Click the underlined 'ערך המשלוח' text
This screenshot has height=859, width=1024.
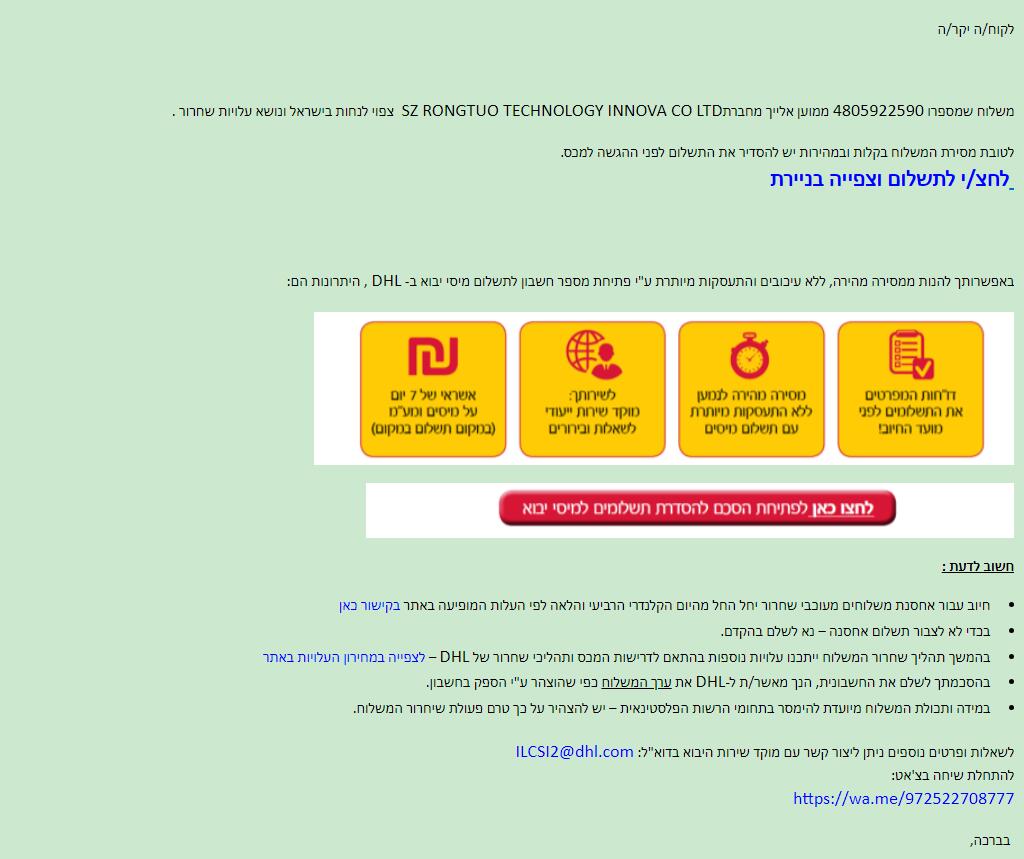(x=636, y=683)
